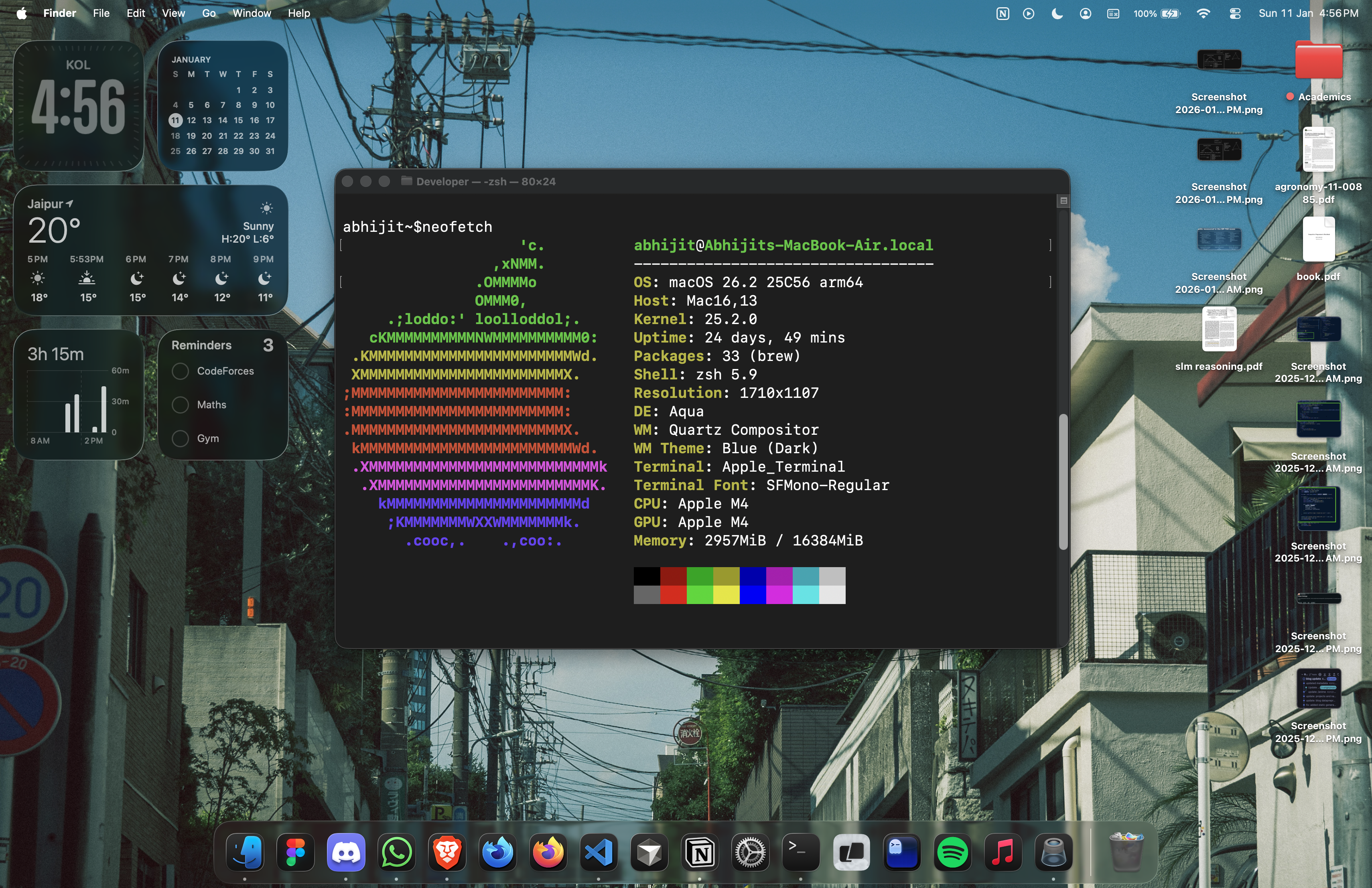Viewport: 1372px width, 888px height.
Task: Complete the Gym reminder
Action: 181,438
